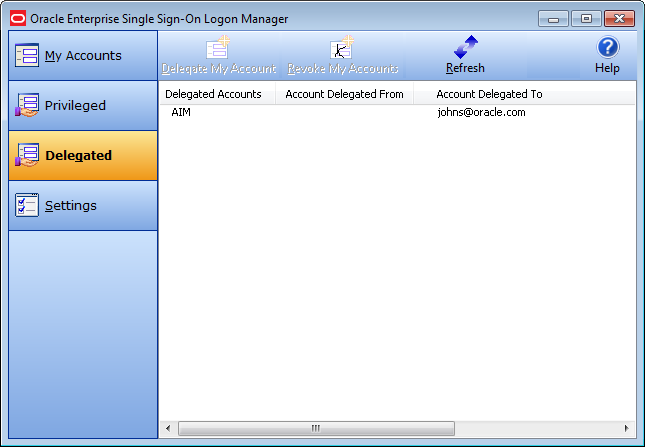Click the horizontal scrollbar thumb

[316, 428]
